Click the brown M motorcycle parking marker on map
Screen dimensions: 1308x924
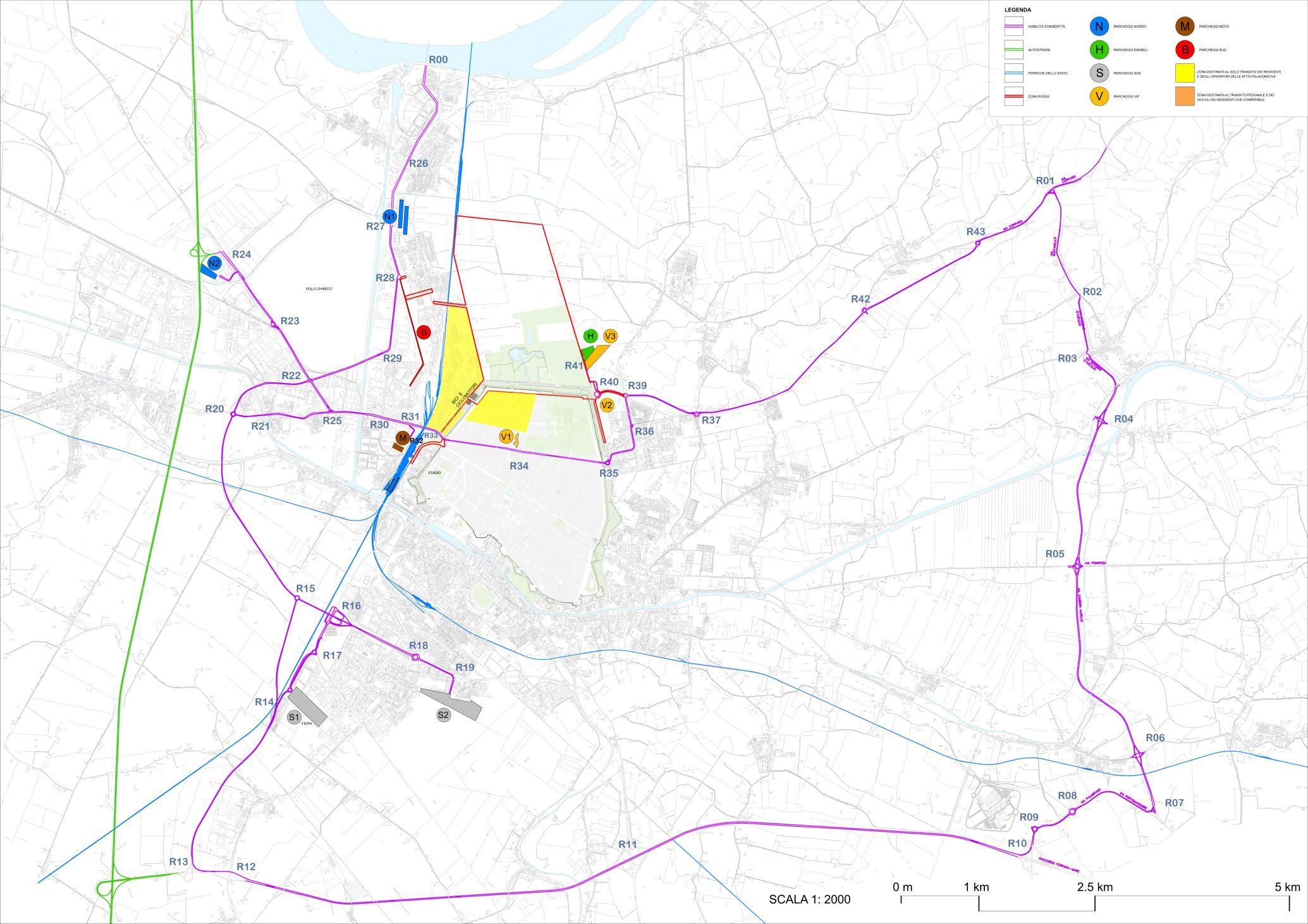402,437
